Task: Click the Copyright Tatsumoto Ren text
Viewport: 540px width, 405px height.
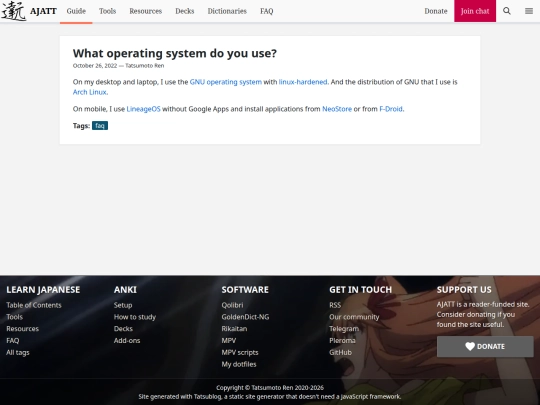Action: pos(270,388)
